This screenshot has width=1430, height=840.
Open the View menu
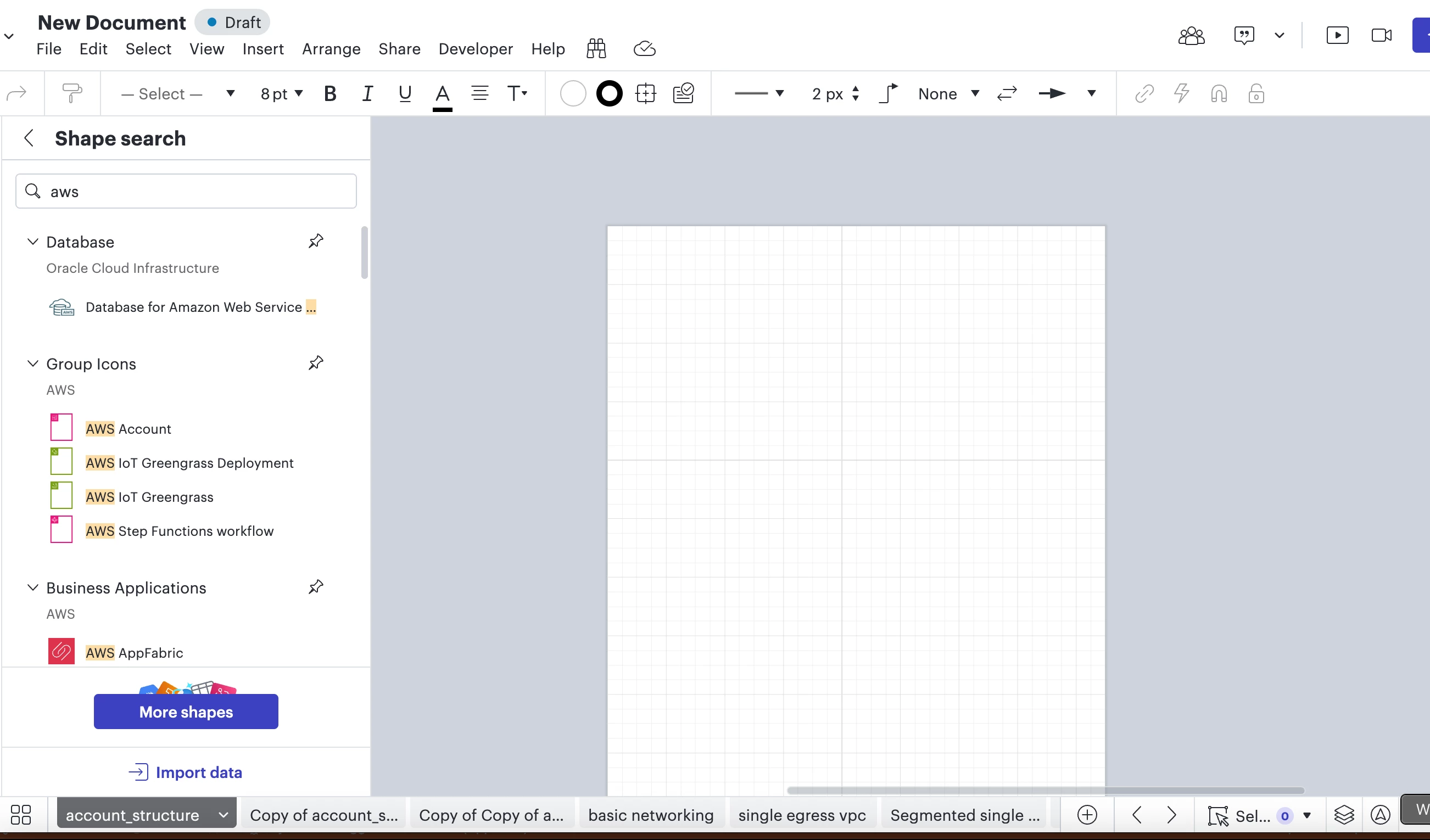tap(206, 49)
